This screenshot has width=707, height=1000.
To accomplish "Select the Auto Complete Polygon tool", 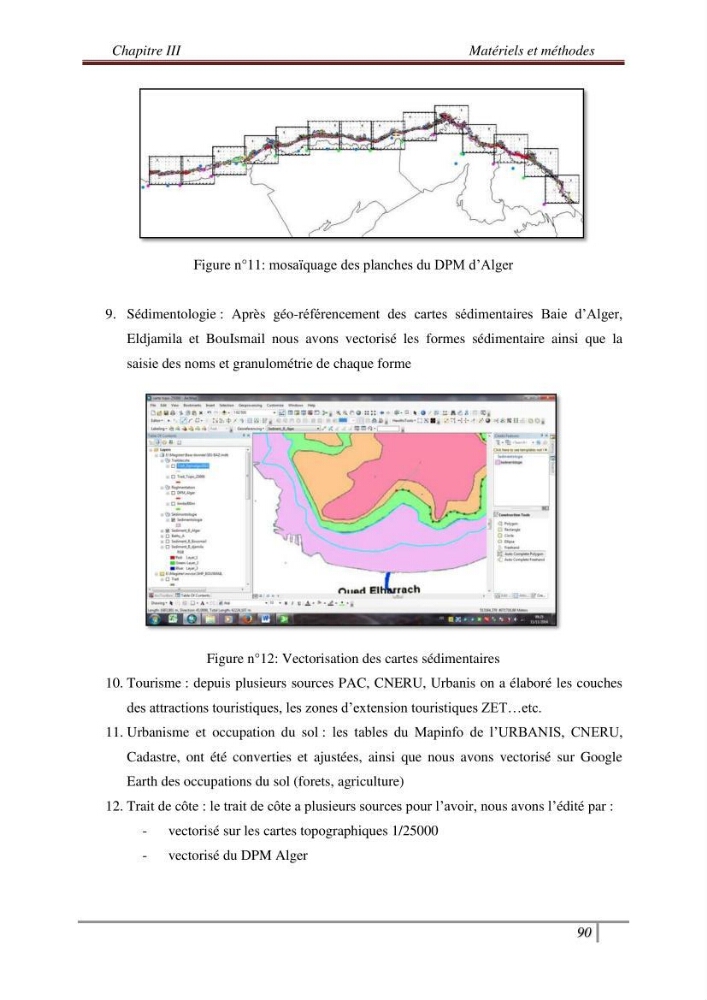I will [x=520, y=554].
